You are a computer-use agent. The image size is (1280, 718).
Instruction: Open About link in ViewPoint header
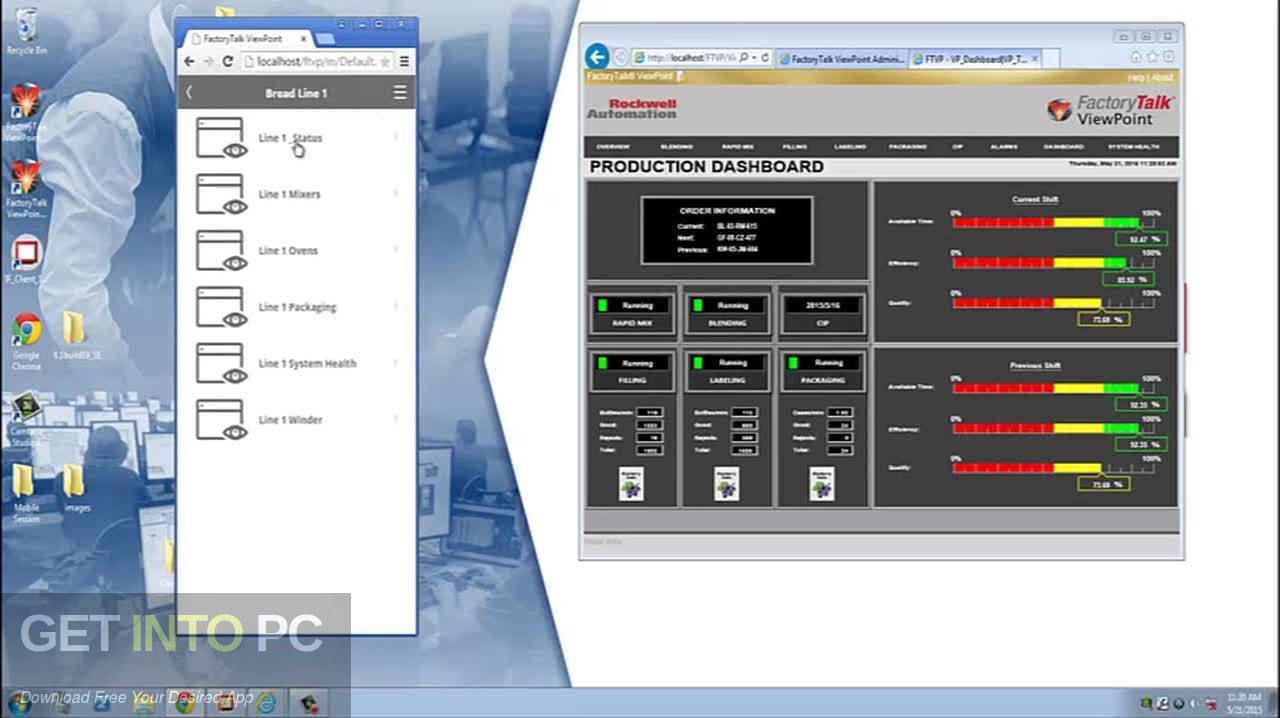click(1162, 77)
